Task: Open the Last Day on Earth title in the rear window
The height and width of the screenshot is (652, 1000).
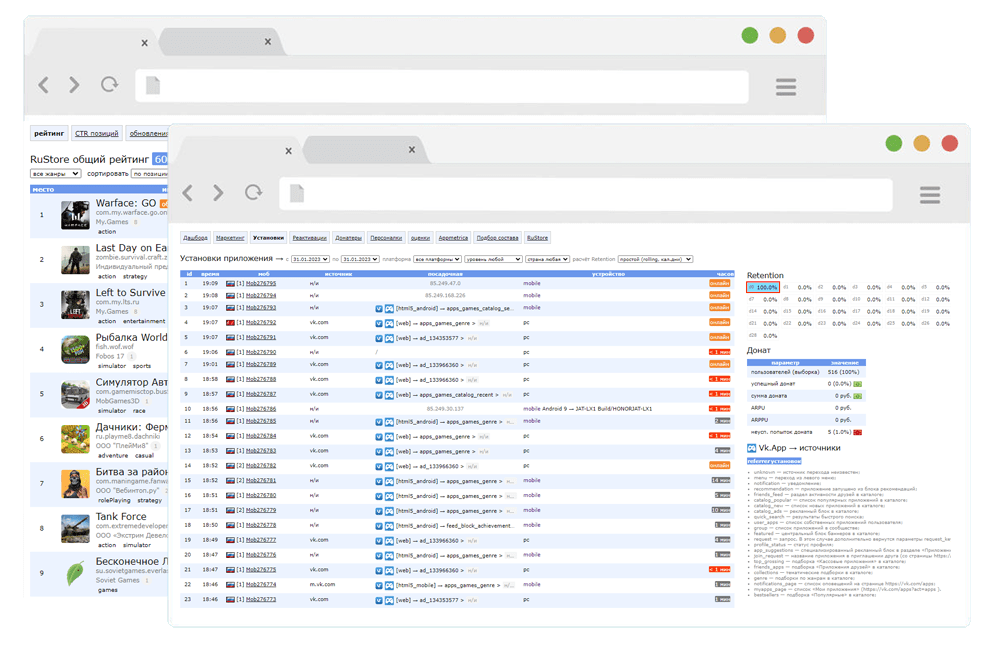Action: [131, 248]
